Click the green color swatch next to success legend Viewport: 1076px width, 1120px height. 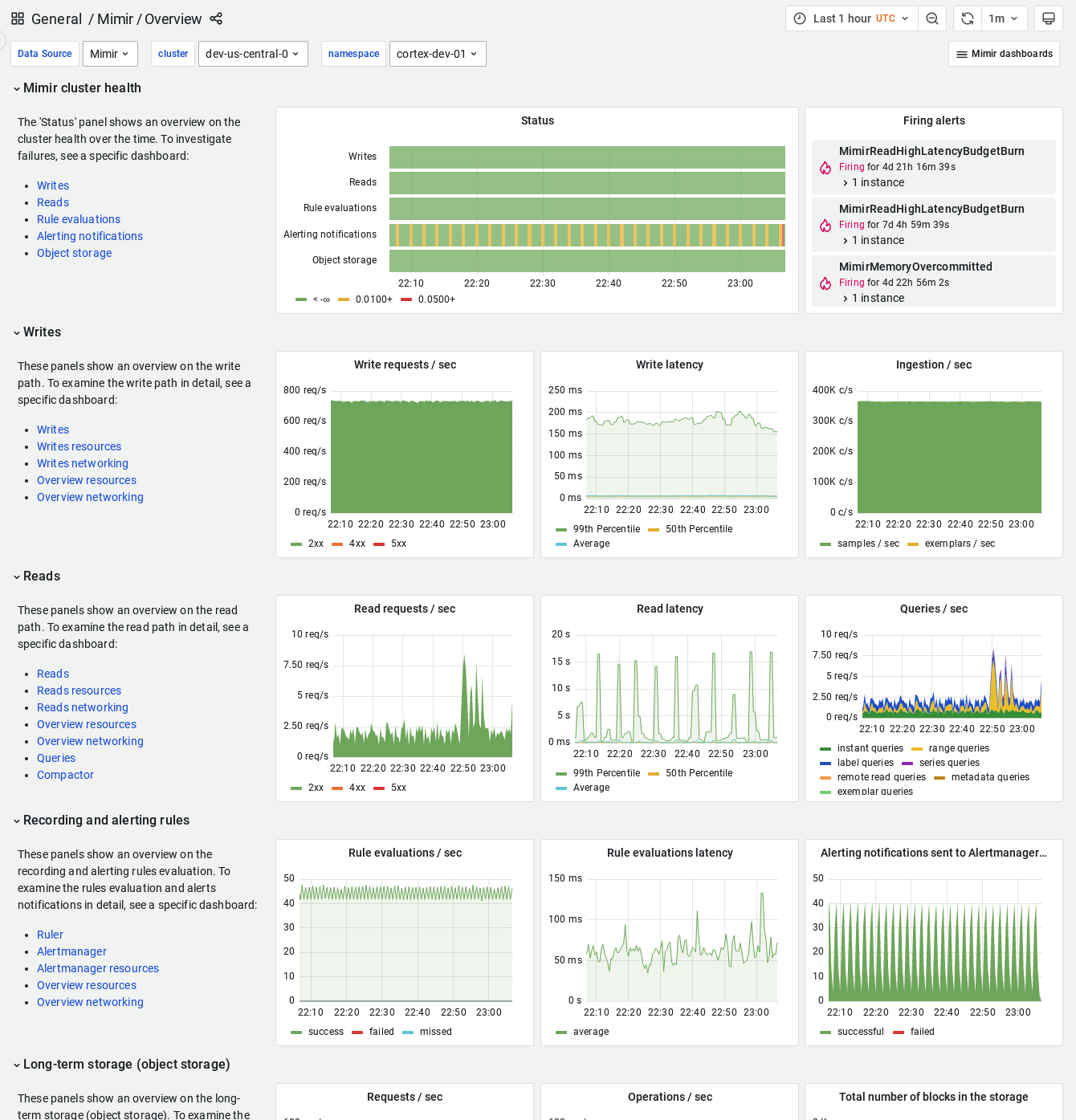(x=295, y=1032)
